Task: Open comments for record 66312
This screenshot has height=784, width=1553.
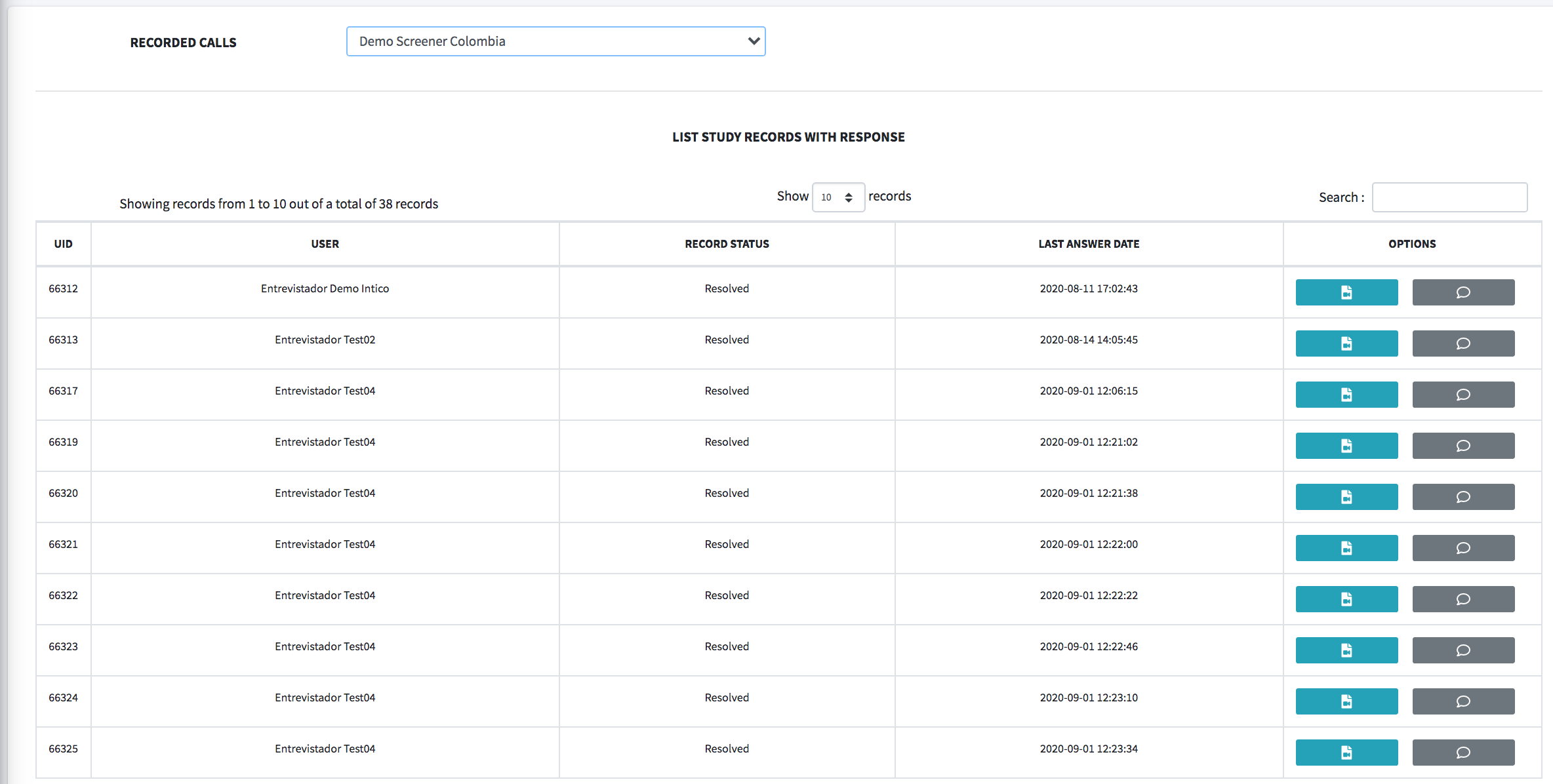Action: (1463, 292)
